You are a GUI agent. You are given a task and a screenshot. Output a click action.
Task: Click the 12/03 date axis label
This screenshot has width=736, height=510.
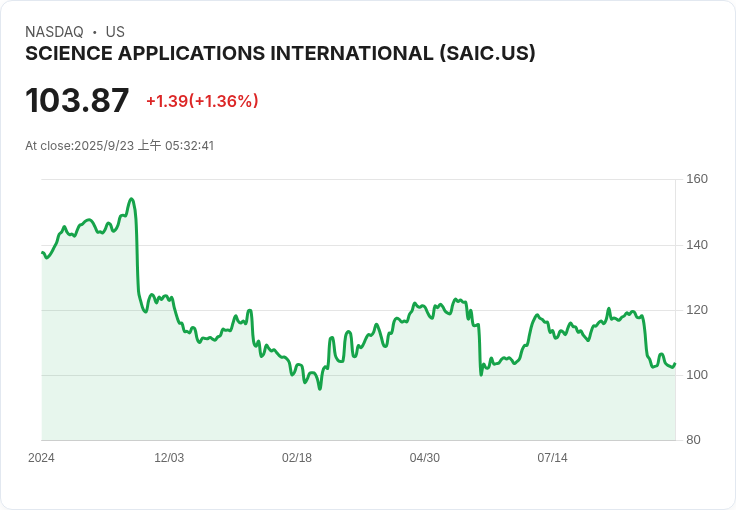pos(169,458)
